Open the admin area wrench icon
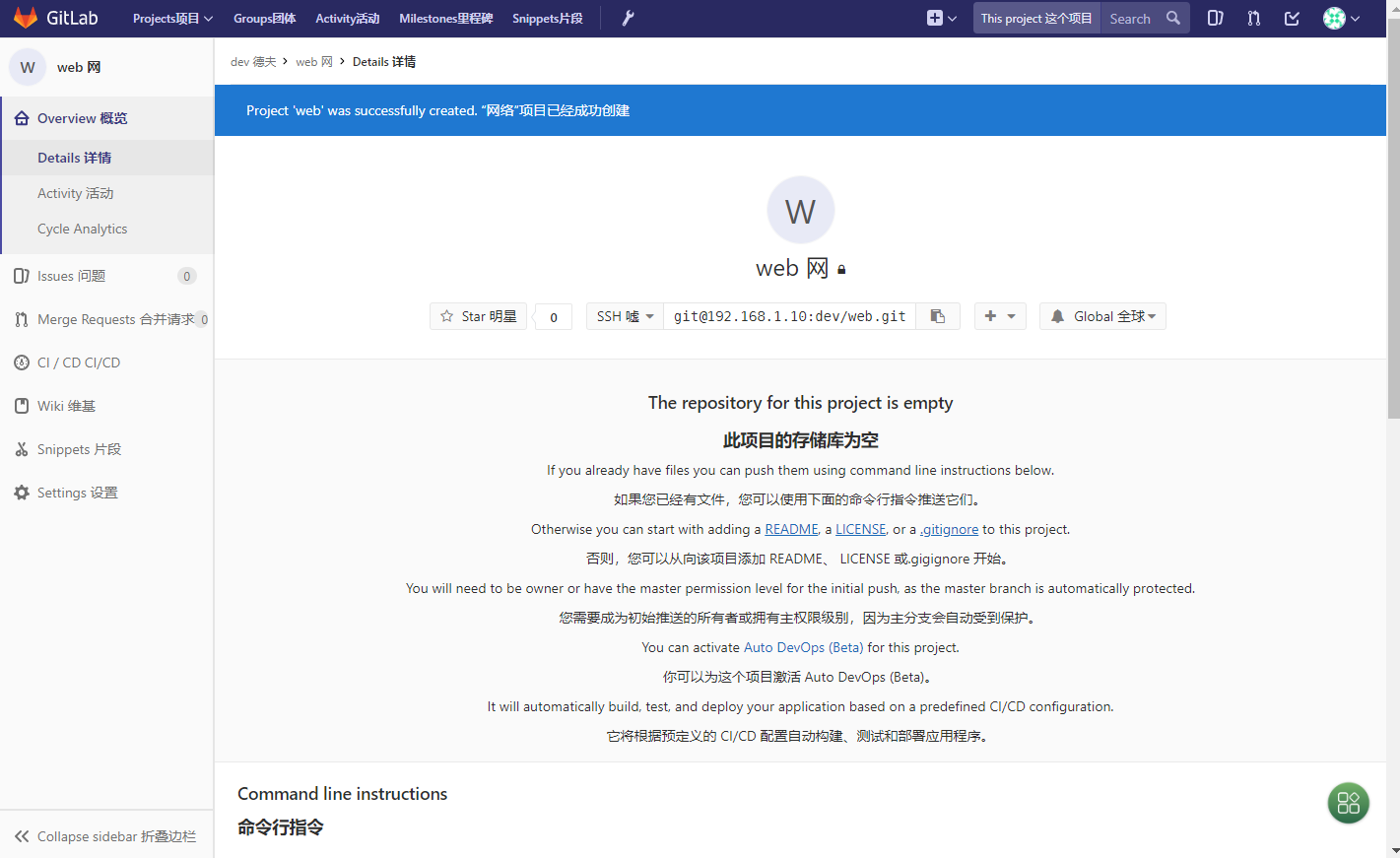 click(628, 18)
